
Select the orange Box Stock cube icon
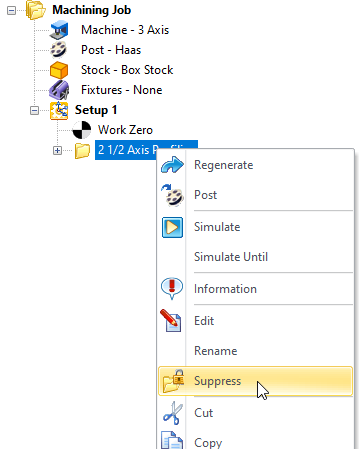(x=59, y=70)
